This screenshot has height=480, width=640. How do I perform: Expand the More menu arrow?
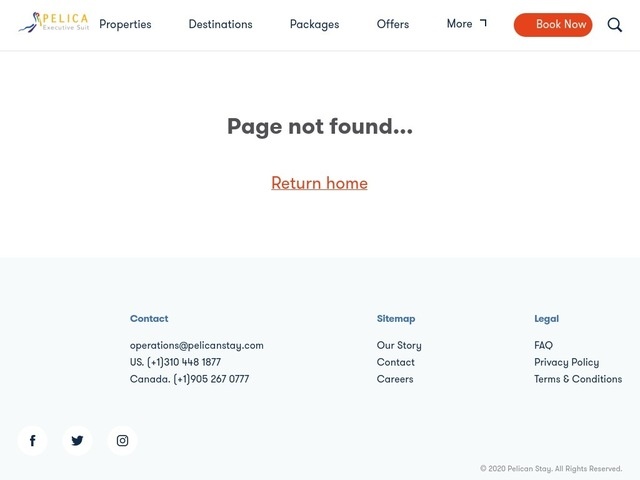click(483, 23)
